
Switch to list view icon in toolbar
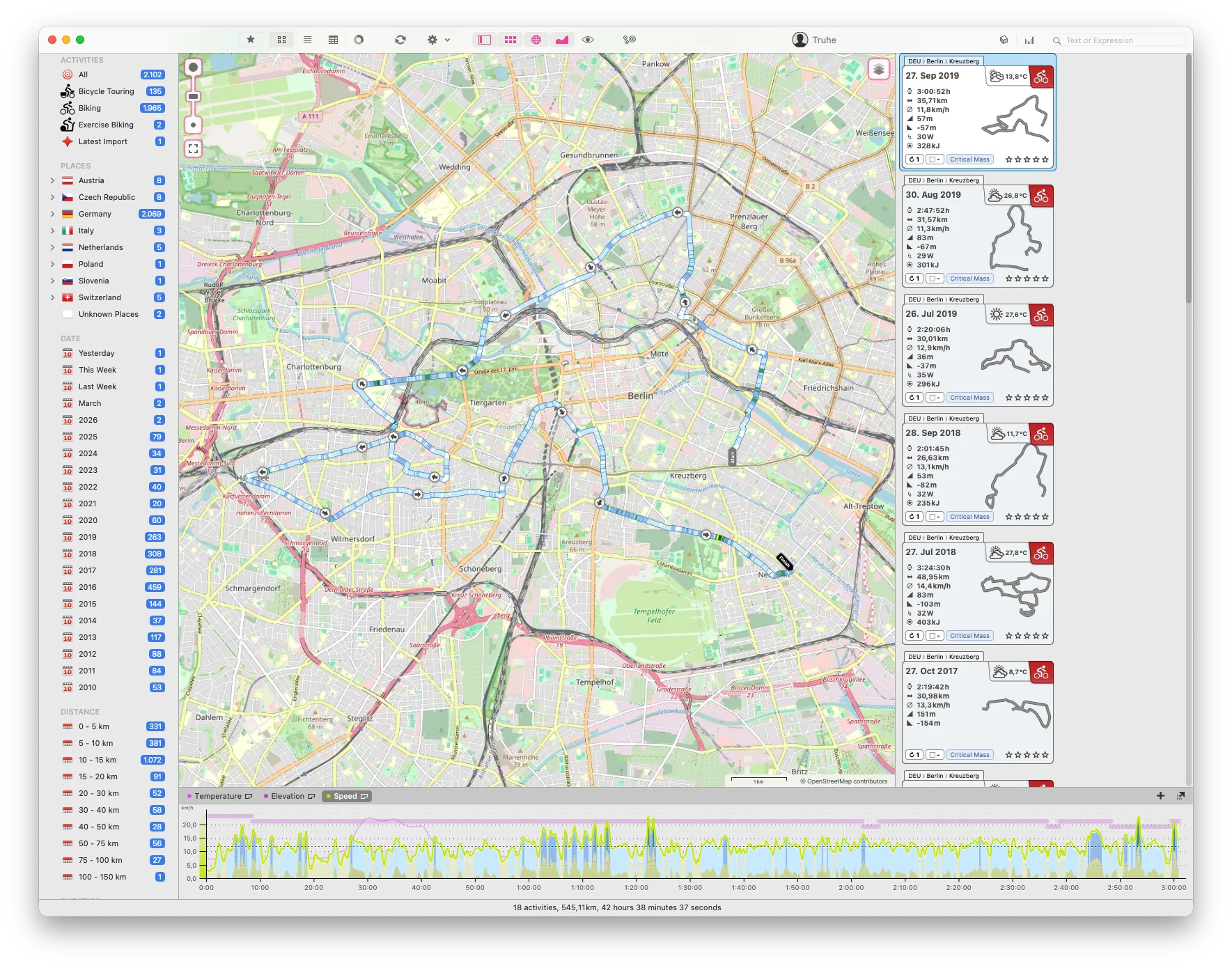click(x=307, y=40)
